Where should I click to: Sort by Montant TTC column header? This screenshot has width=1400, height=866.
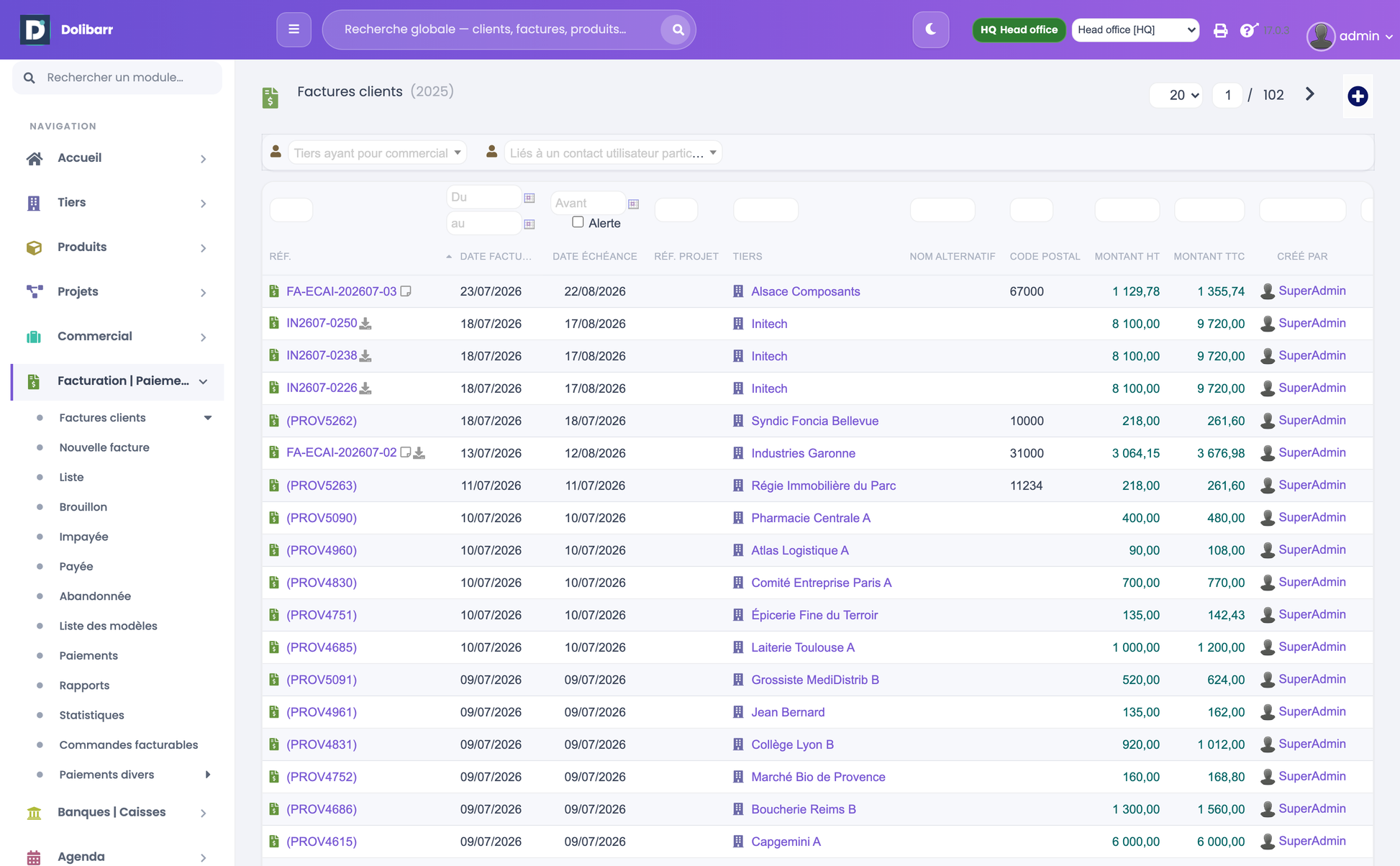[x=1209, y=257]
